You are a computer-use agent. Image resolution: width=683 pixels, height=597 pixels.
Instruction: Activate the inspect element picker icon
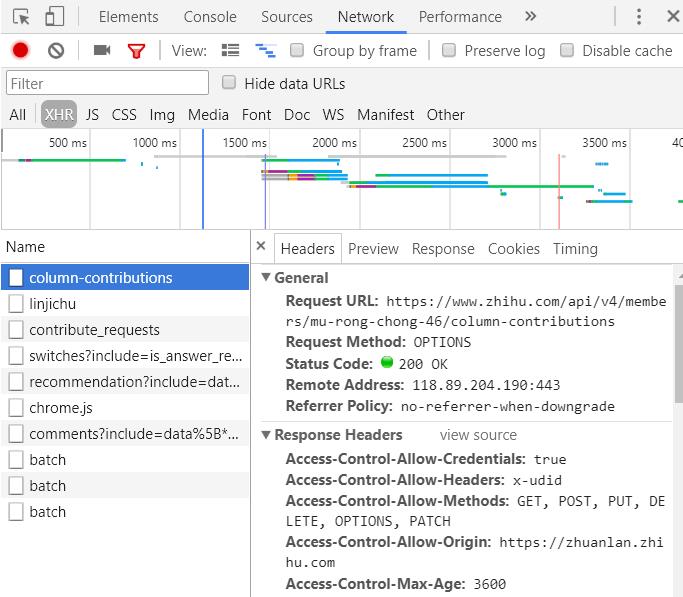click(x=21, y=17)
